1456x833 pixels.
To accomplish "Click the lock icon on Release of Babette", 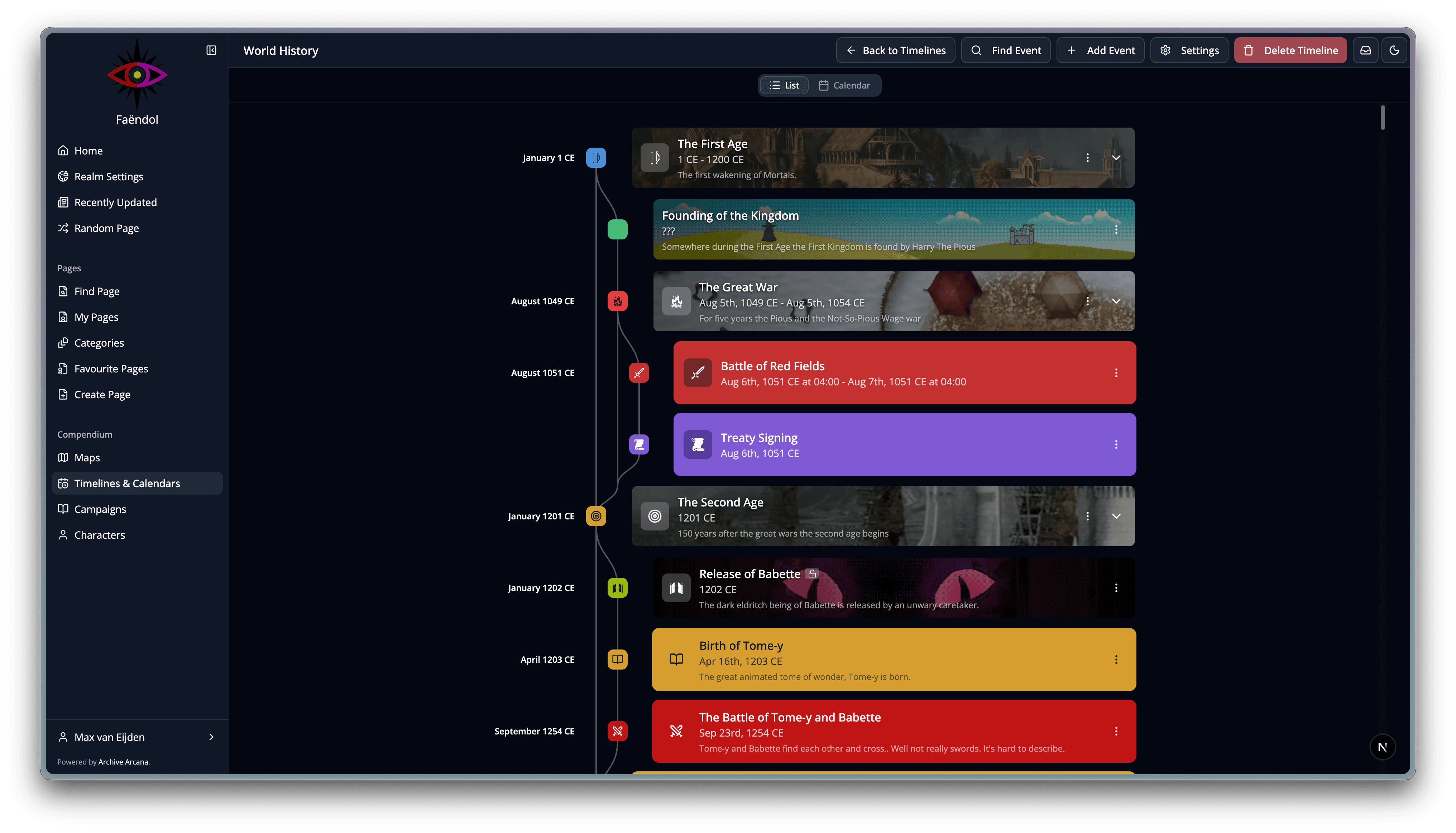I will tap(811, 573).
